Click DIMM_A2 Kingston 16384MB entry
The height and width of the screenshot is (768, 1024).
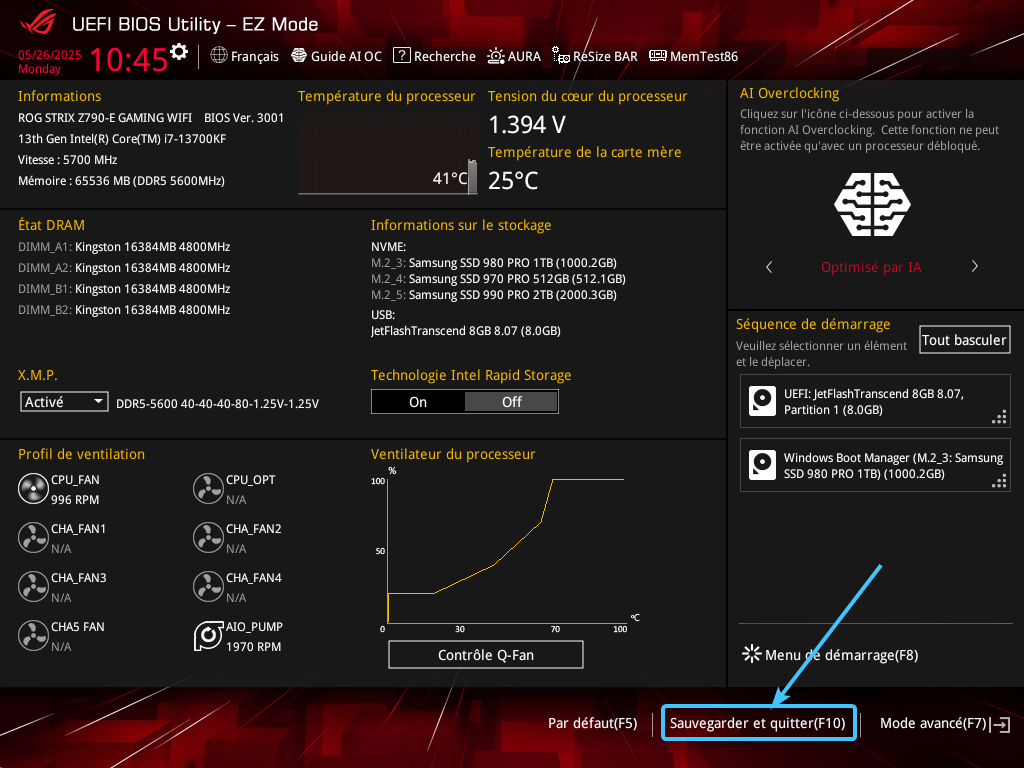click(x=124, y=268)
